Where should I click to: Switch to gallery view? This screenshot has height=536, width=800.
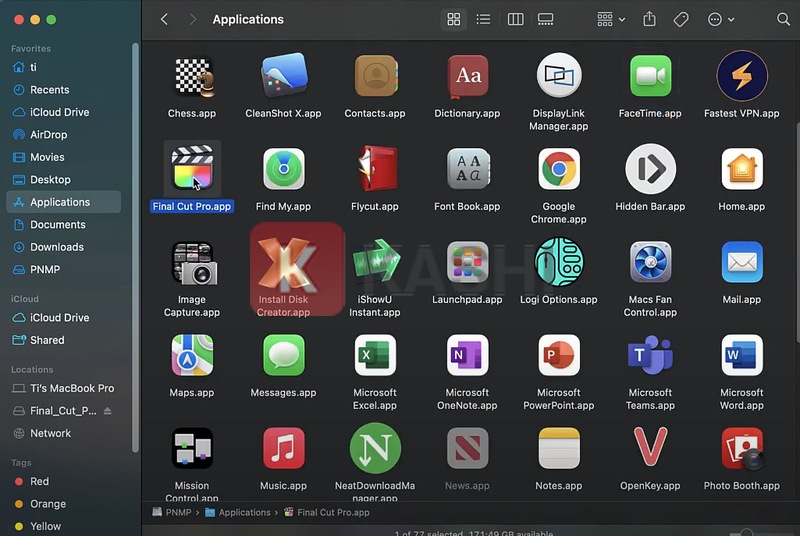point(545,19)
